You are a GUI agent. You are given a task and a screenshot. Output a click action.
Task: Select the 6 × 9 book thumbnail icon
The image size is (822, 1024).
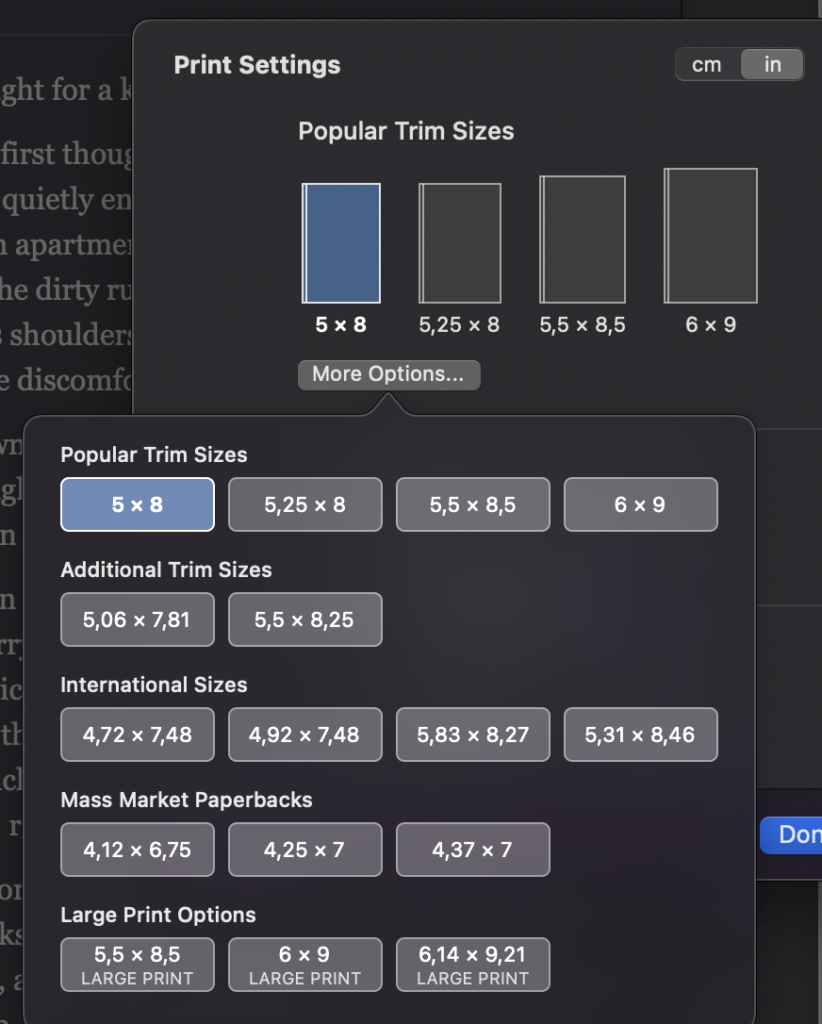tap(710, 236)
